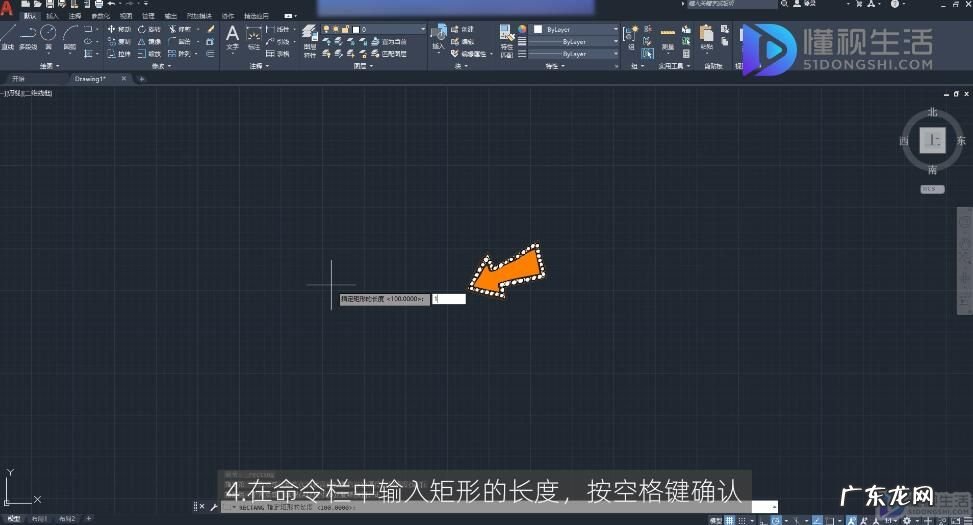
Task: Expand the Layers (图层) panel
Action: [363, 66]
